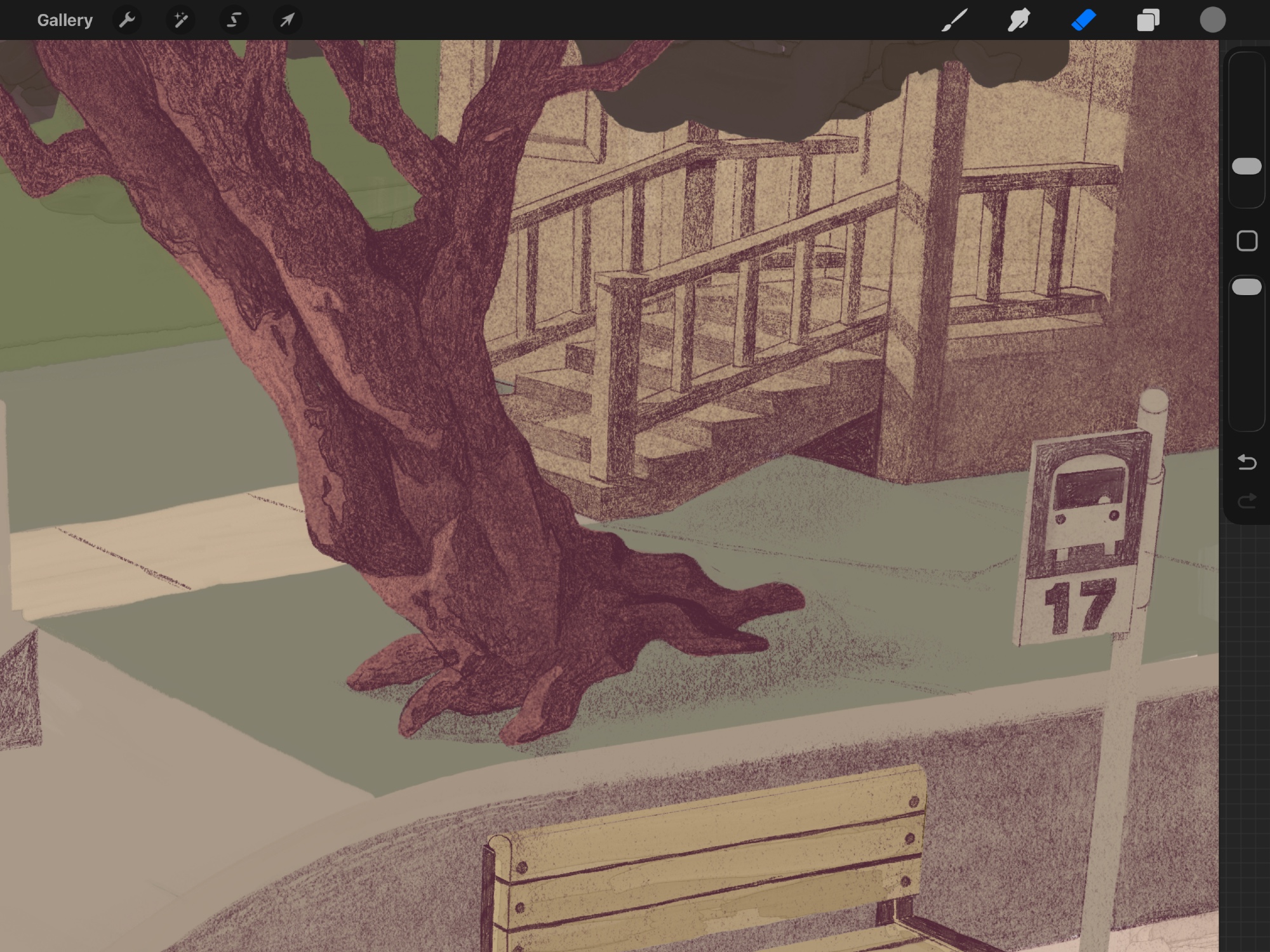Open the Layers panel

[x=1148, y=20]
